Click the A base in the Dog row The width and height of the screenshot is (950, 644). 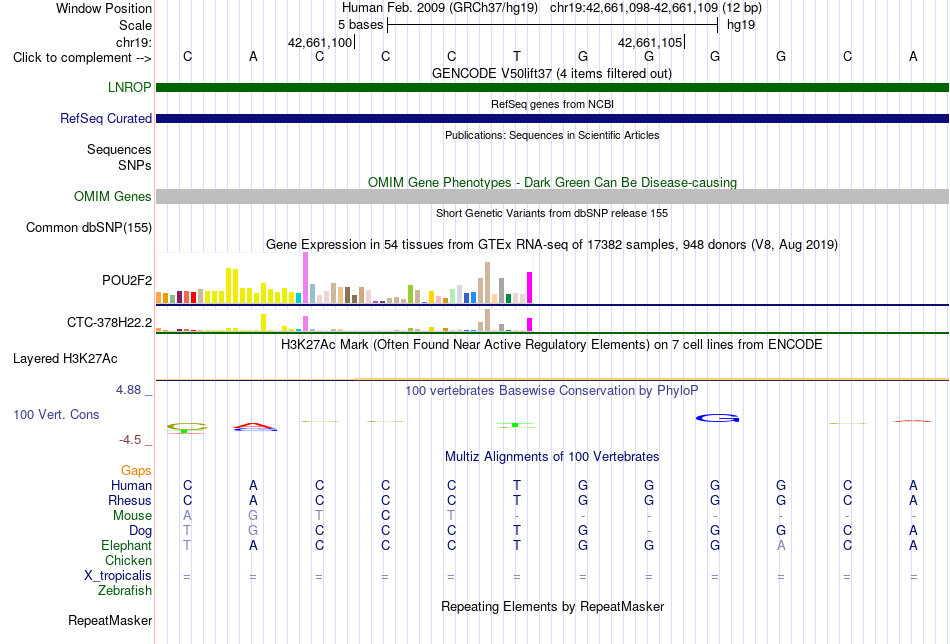[x=913, y=531]
